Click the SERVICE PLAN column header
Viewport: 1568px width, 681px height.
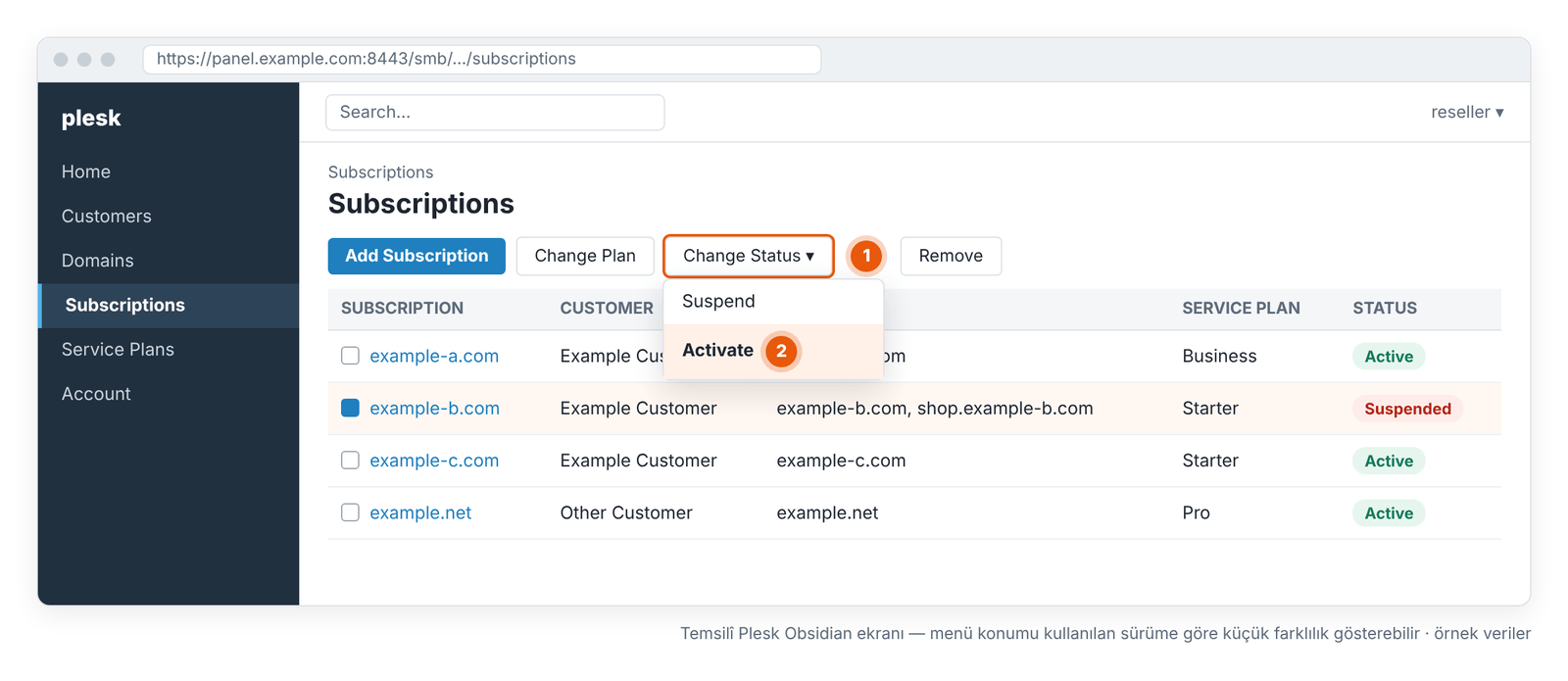[1241, 308]
